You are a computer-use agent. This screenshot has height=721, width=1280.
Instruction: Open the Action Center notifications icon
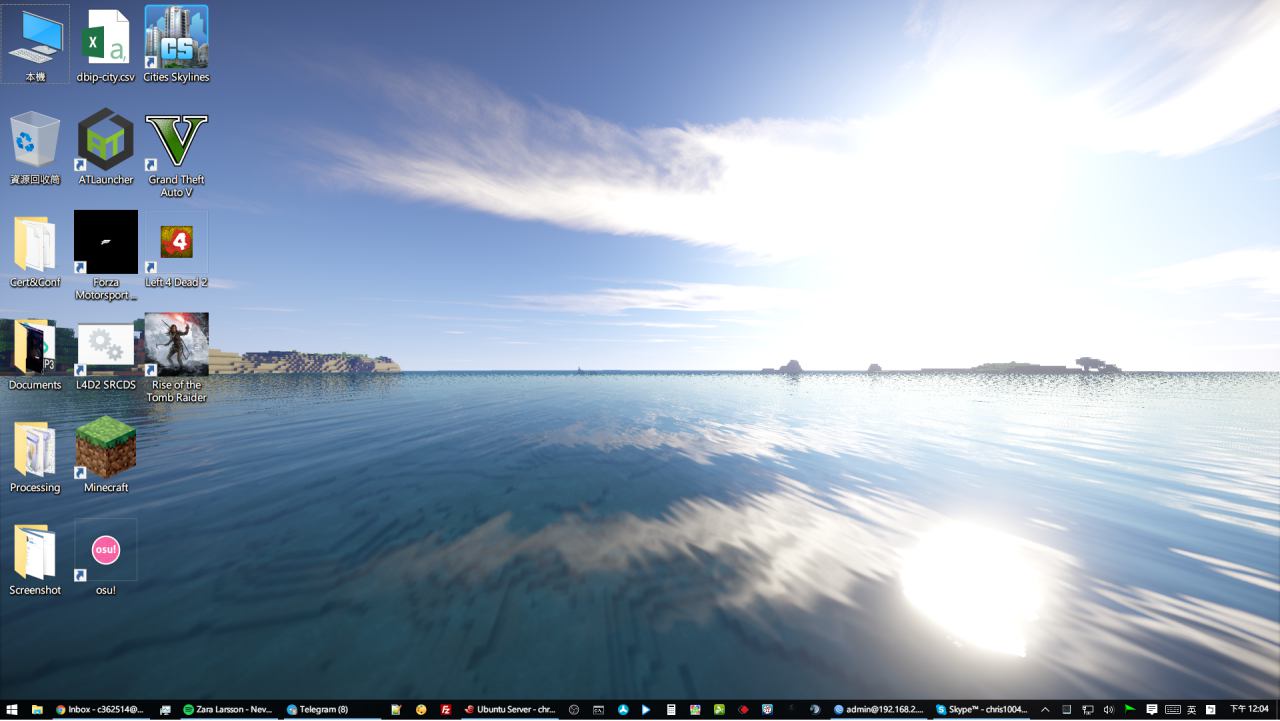pyautogui.click(x=1152, y=710)
